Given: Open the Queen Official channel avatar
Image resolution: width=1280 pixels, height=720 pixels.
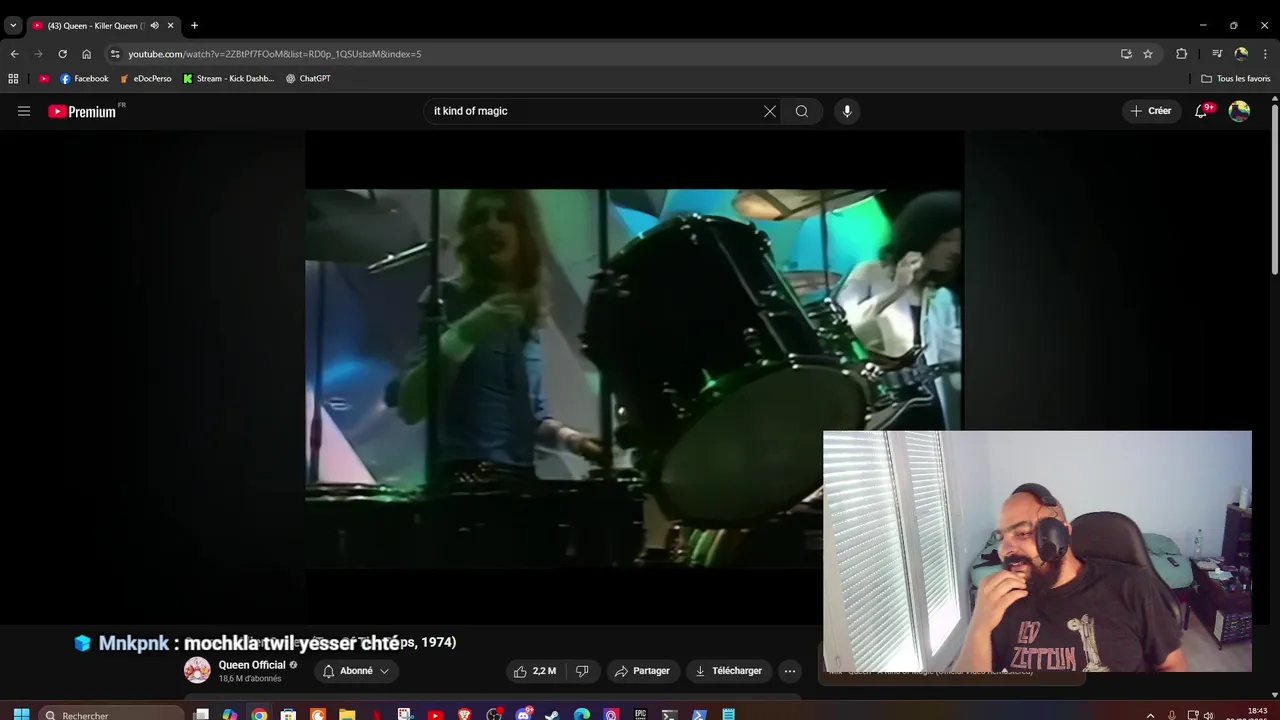Looking at the screenshot, I should point(197,671).
